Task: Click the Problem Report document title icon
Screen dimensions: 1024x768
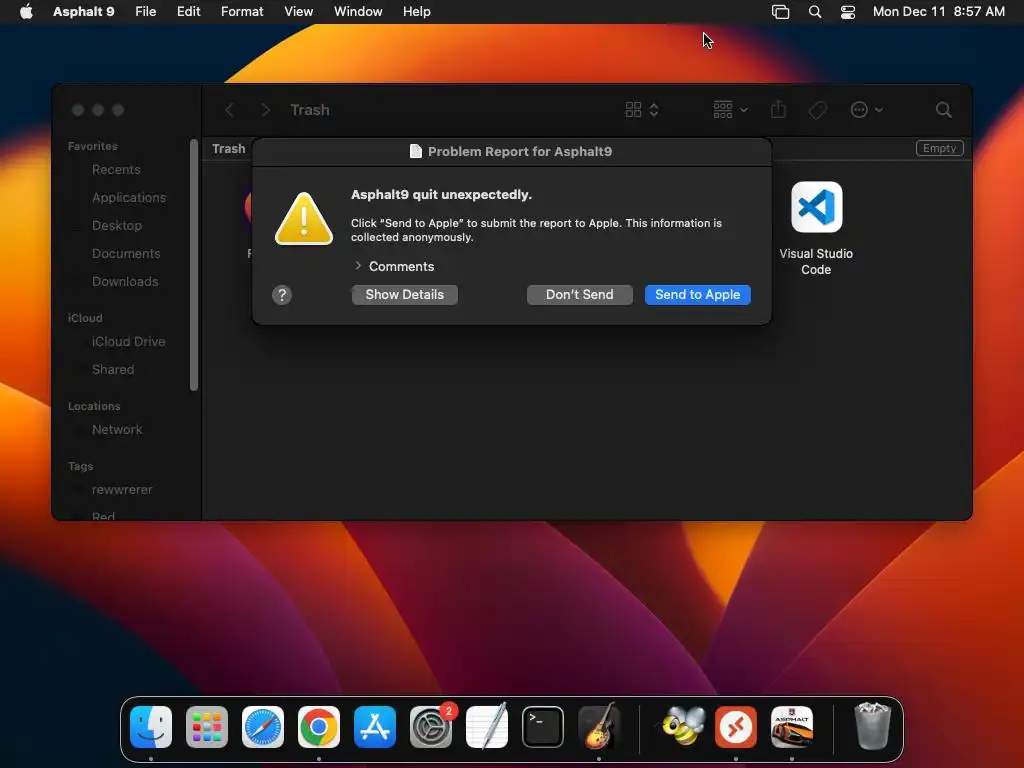Action: click(415, 152)
